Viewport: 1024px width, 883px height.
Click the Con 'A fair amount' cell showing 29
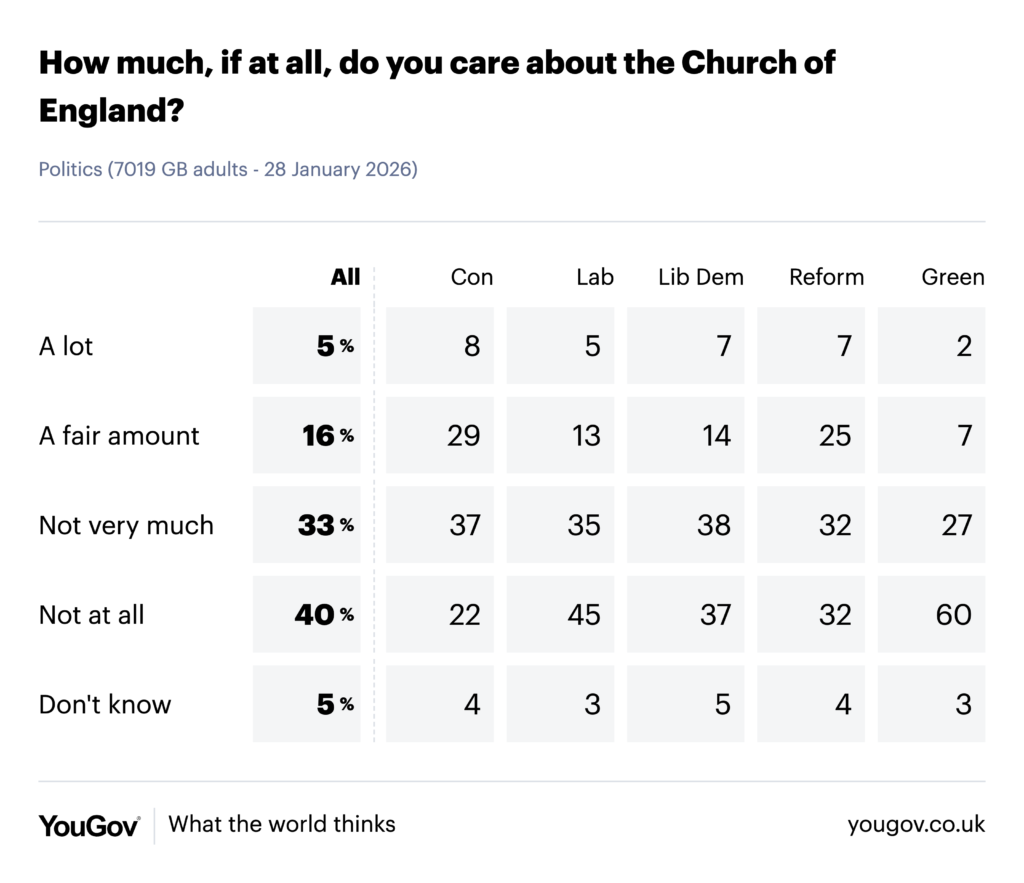point(440,436)
